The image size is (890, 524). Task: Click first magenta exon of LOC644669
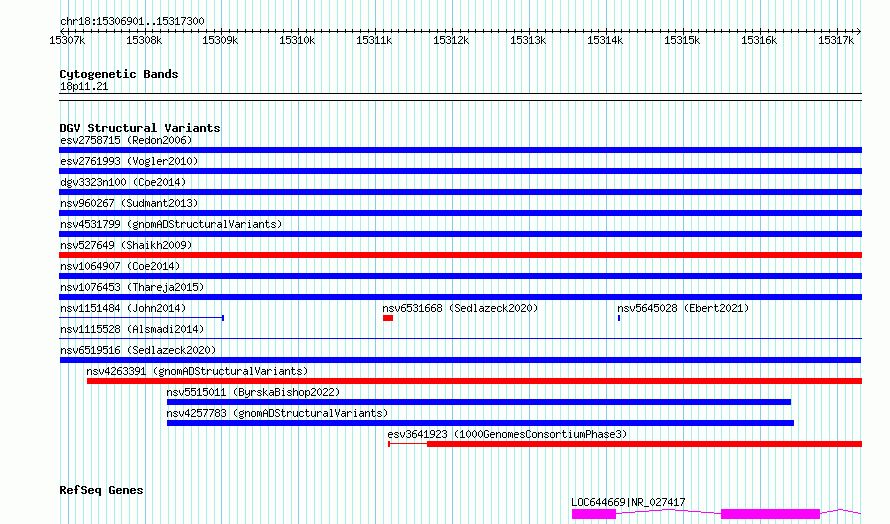(594, 514)
